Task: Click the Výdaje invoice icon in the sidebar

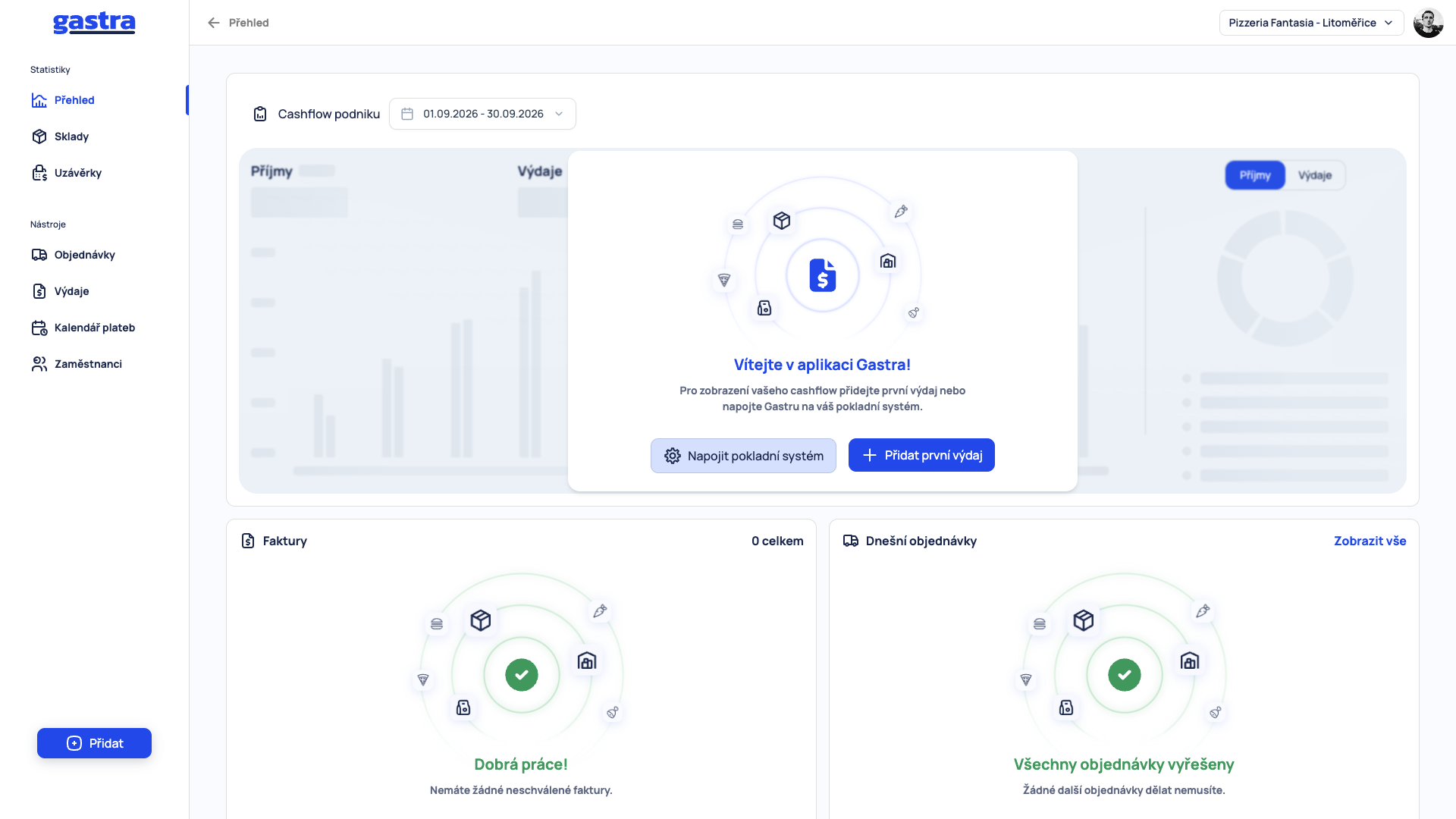Action: 39,291
